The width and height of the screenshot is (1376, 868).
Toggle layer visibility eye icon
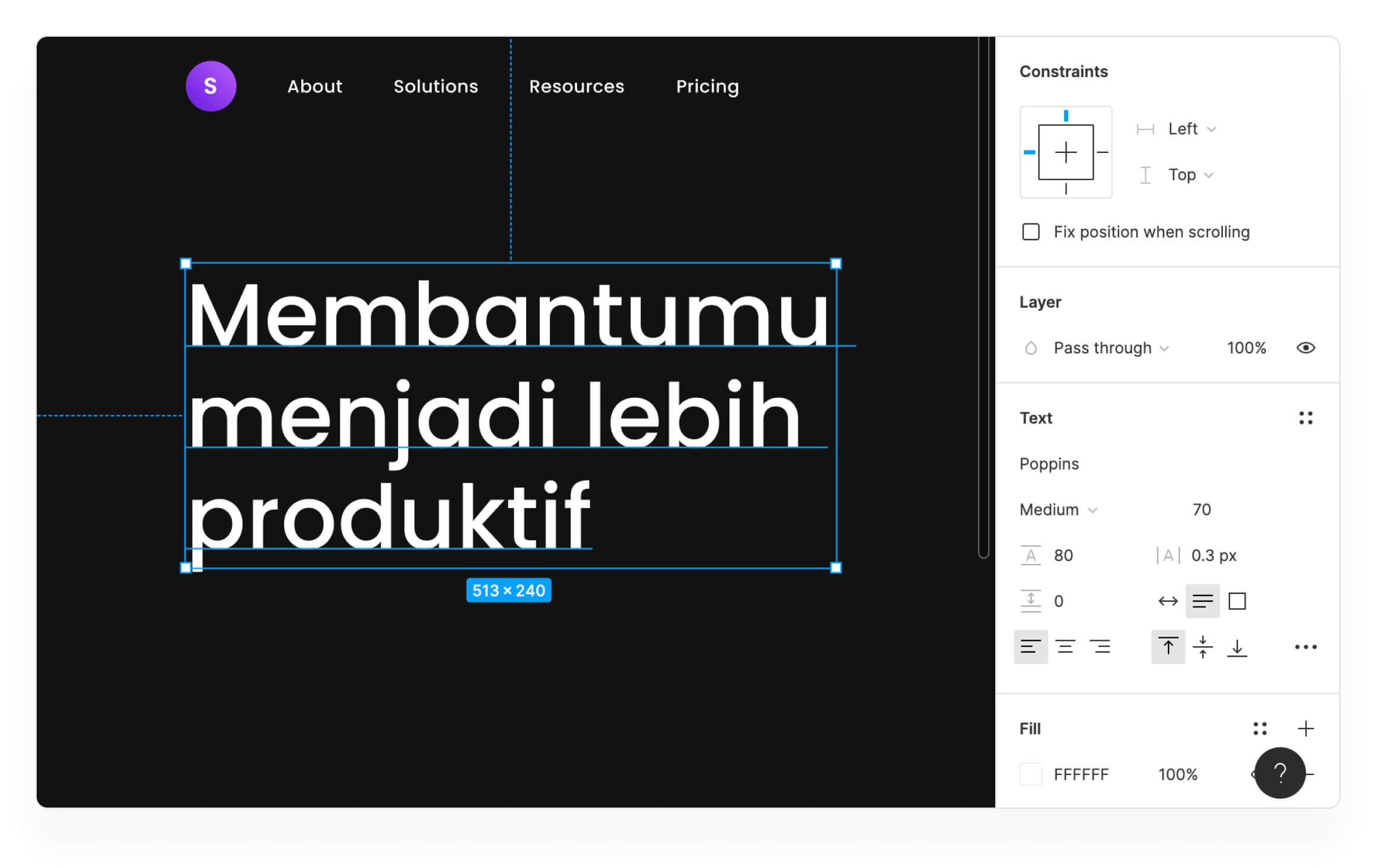(1305, 348)
